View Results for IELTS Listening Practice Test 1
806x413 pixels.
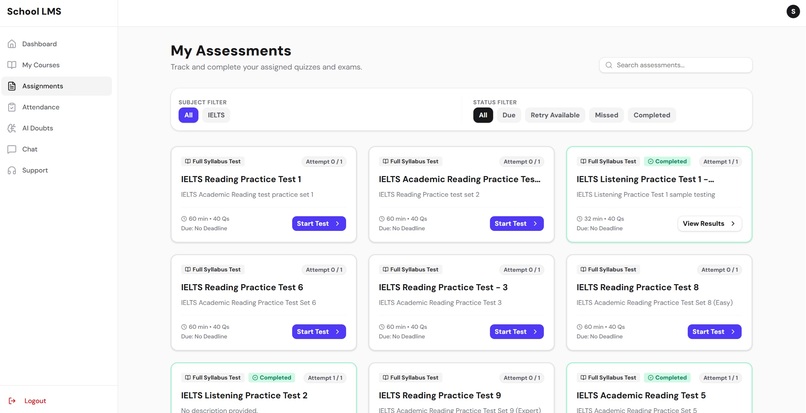(x=709, y=224)
